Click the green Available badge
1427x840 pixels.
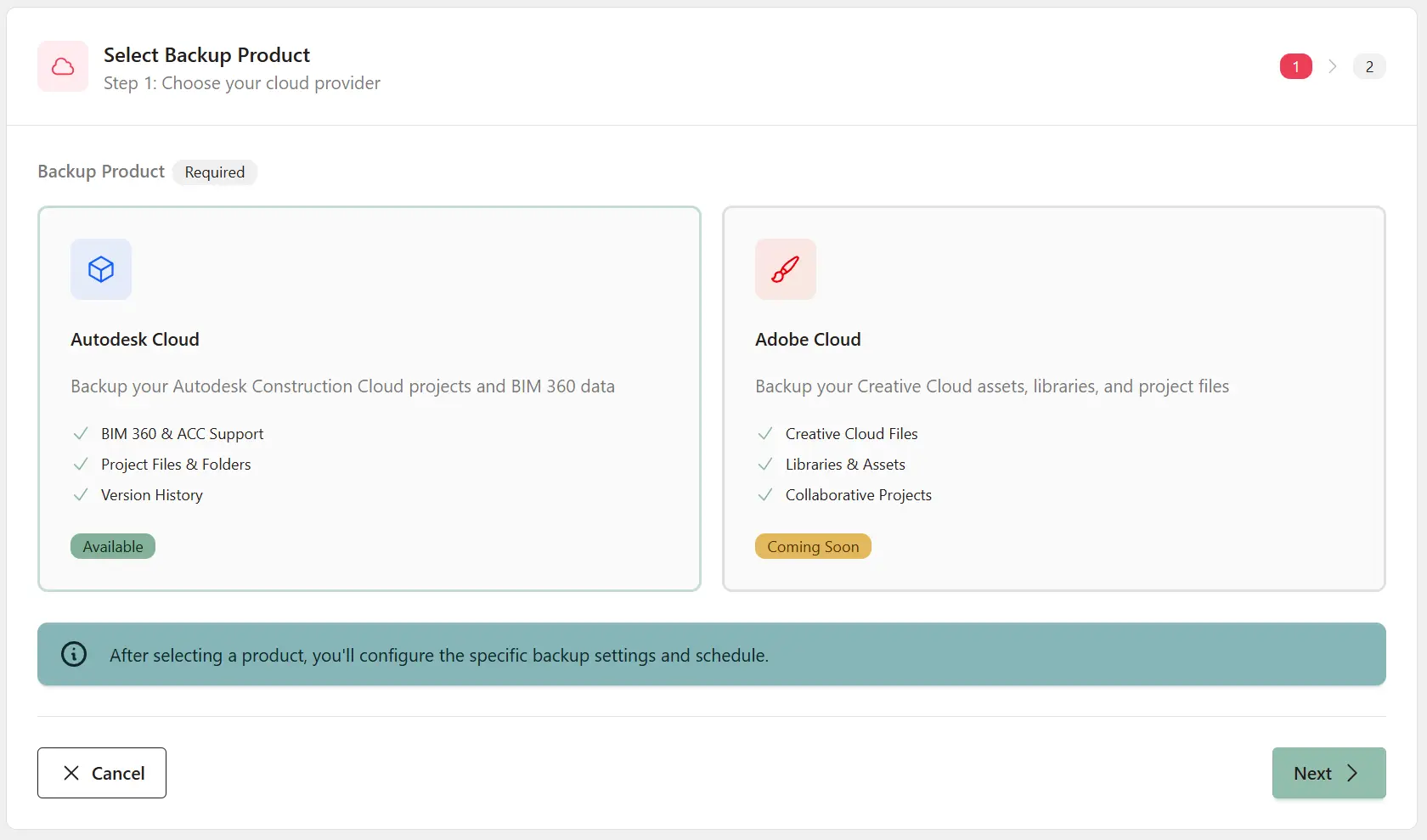pyautogui.click(x=113, y=546)
